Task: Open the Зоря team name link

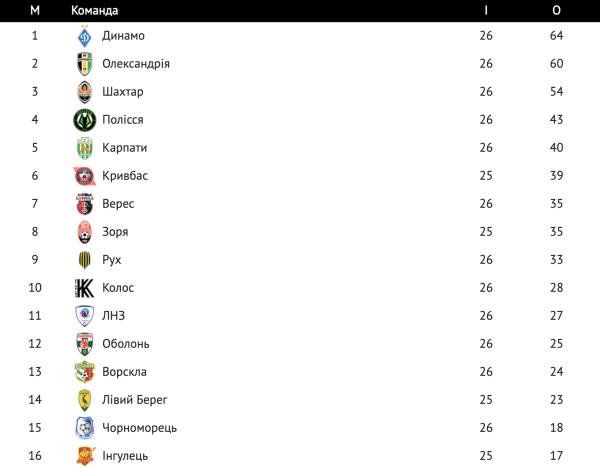Action: pyautogui.click(x=115, y=232)
